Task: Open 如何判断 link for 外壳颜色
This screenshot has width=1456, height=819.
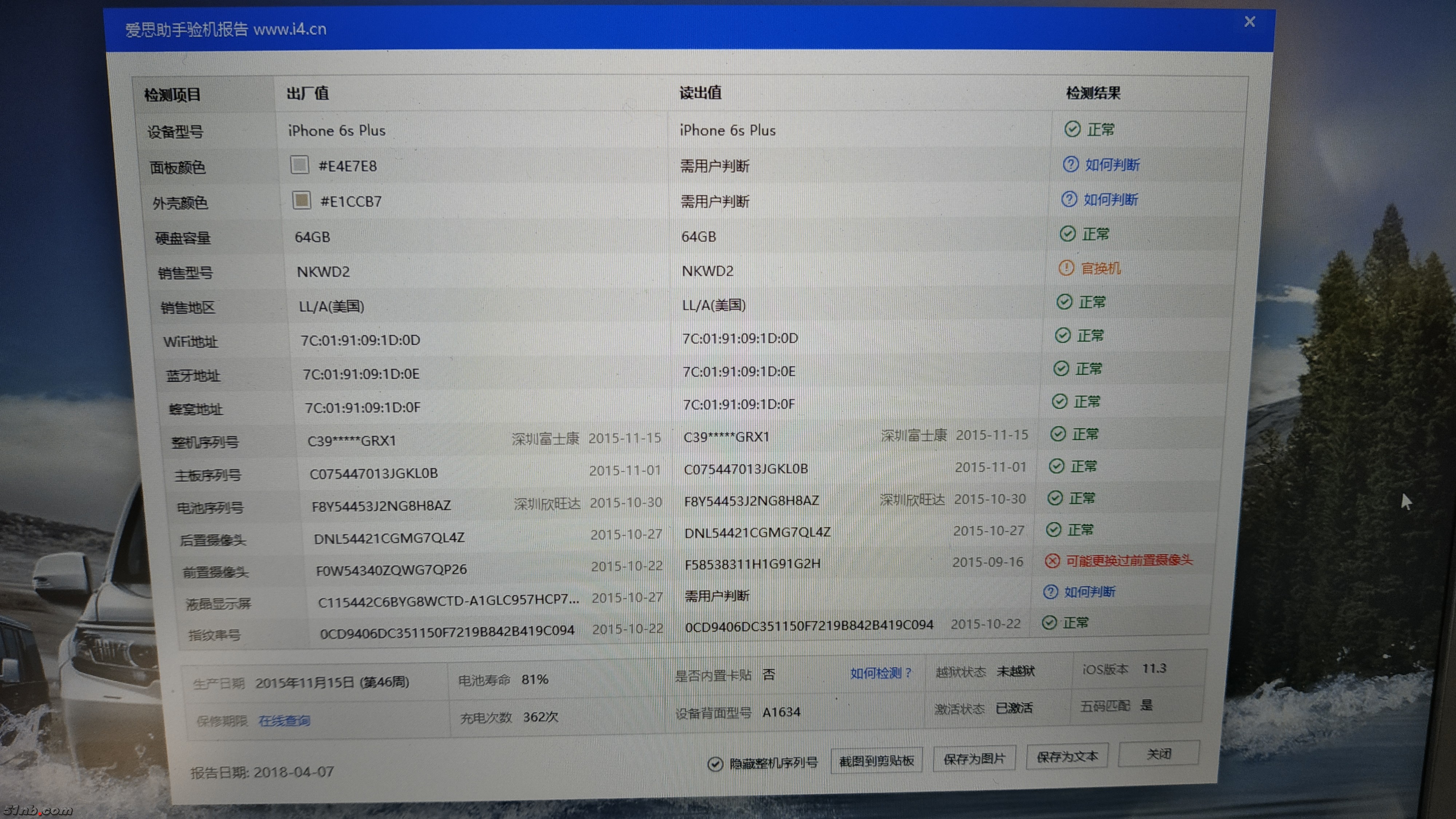Action: tap(1111, 199)
